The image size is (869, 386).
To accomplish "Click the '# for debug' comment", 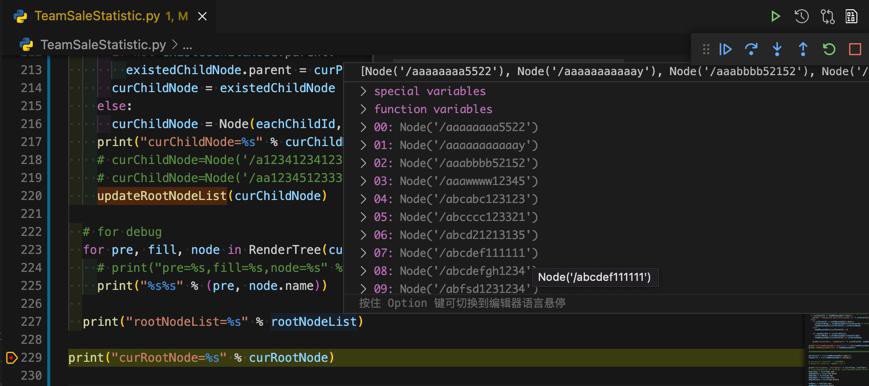I will [122, 231].
